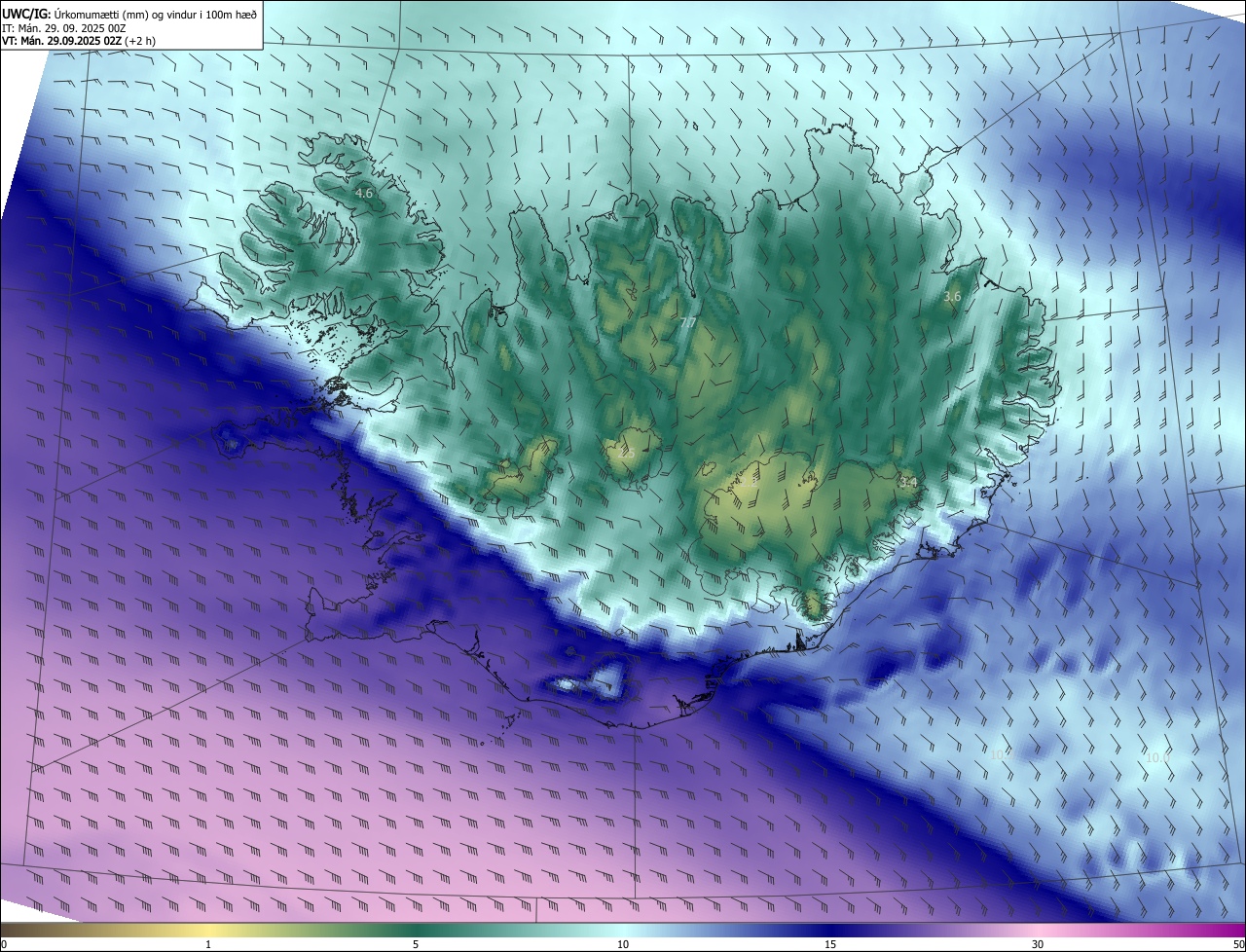1246x952 pixels.
Task: Click the colorbar tick label 1
Action: coord(208,944)
